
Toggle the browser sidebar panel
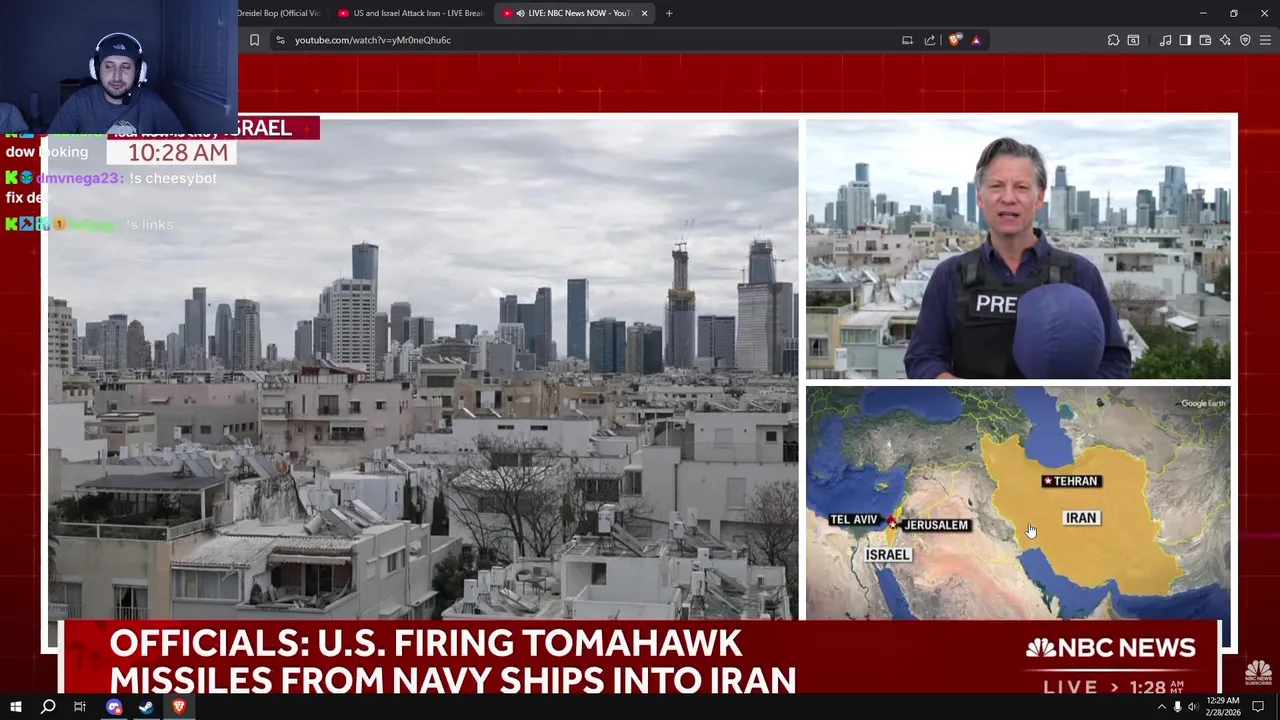pyautogui.click(x=1185, y=40)
